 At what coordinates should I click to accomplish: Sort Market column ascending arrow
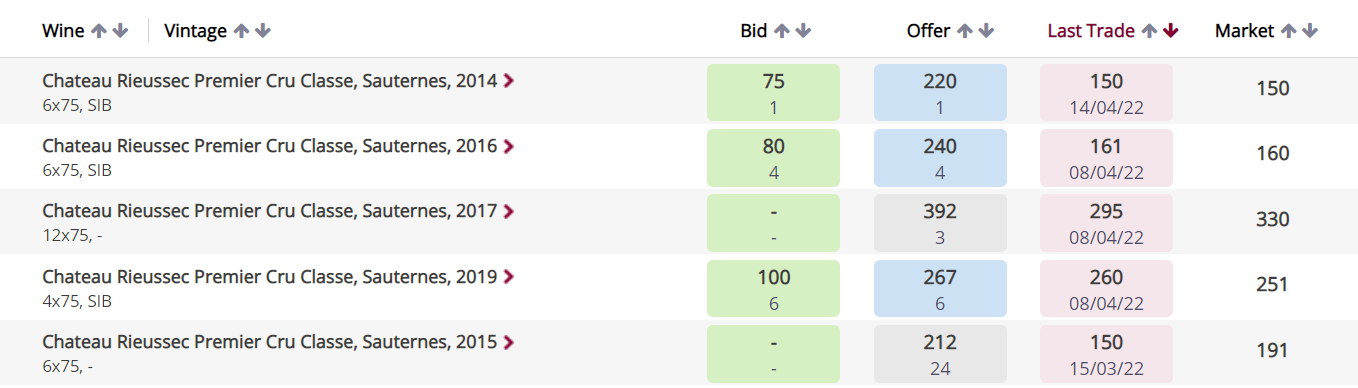(1288, 31)
